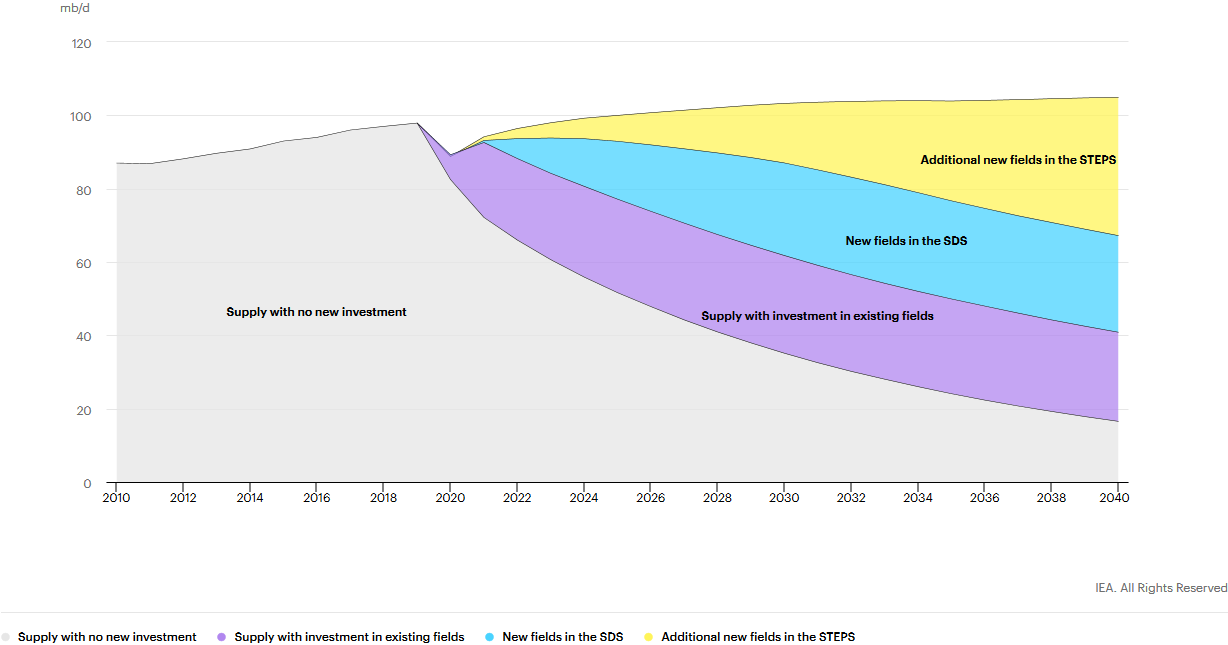Click the blue legend dot for SDS fields
This screenshot has width=1228, height=645.
coord(489,637)
